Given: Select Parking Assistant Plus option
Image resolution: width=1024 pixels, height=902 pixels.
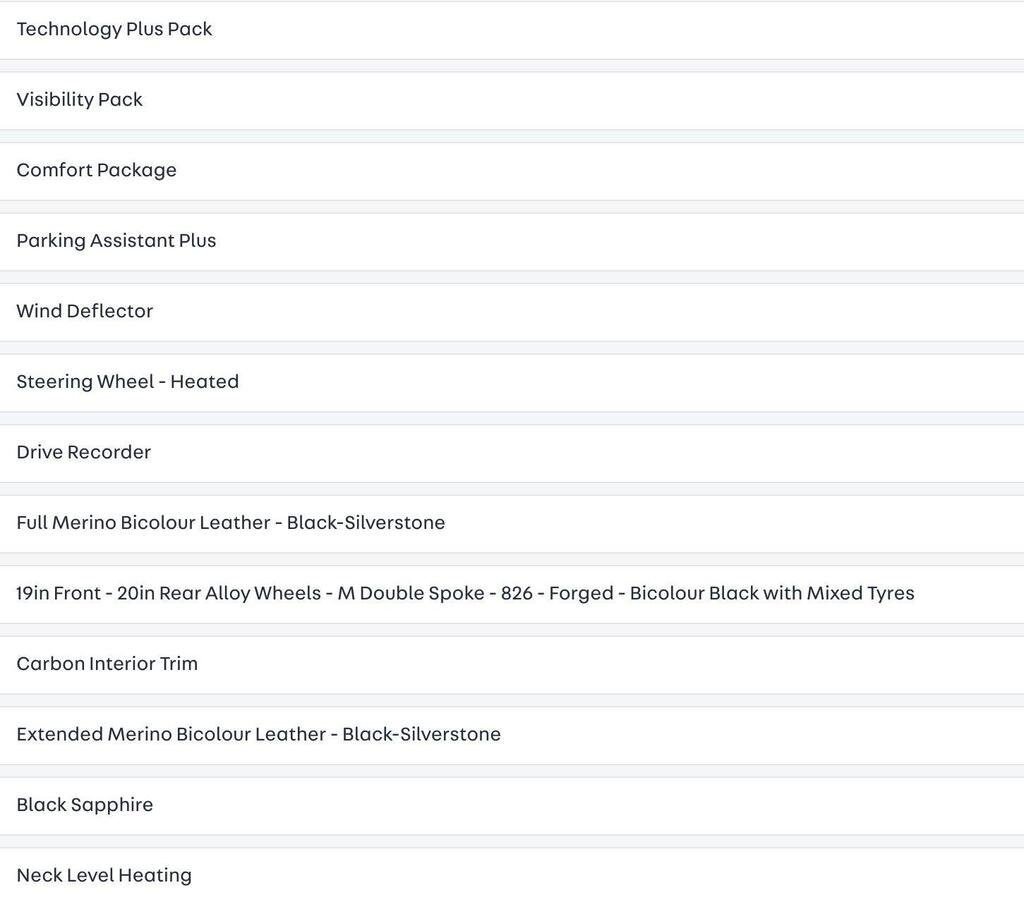Looking at the screenshot, I should point(512,242).
